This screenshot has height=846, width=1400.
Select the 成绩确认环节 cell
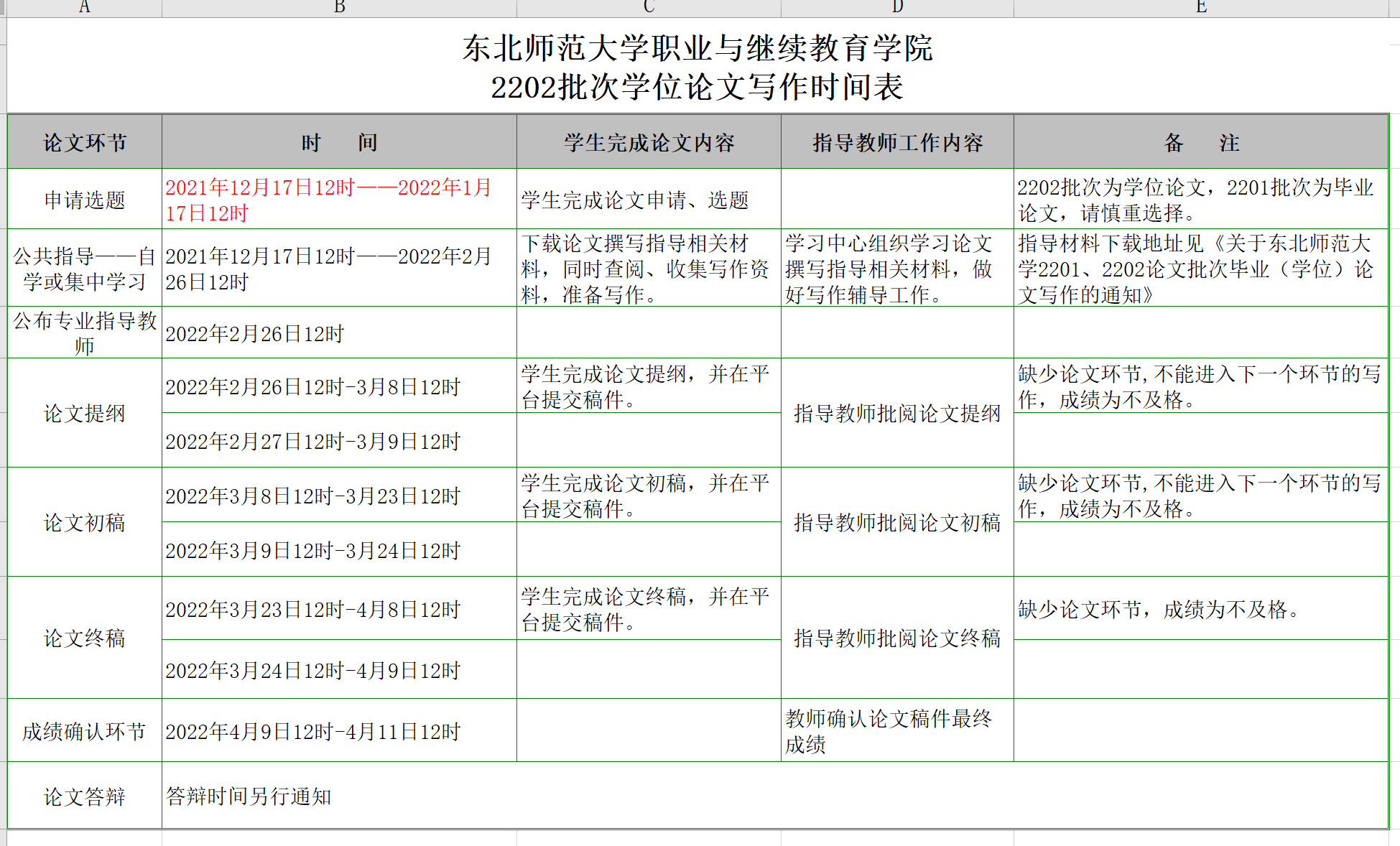(85, 730)
